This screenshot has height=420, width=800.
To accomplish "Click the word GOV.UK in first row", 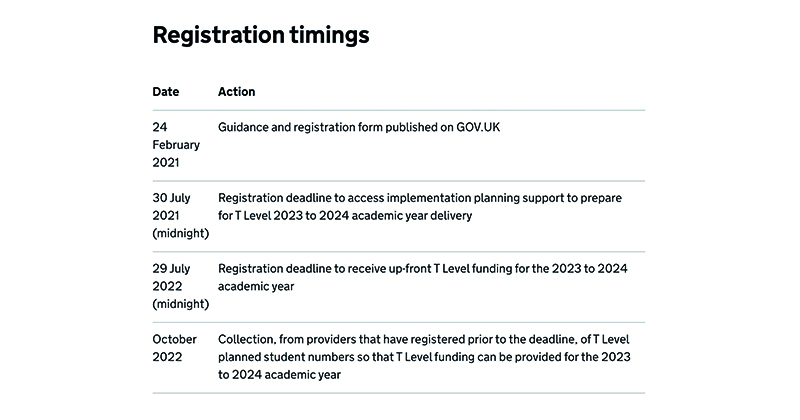I will [x=478, y=127].
